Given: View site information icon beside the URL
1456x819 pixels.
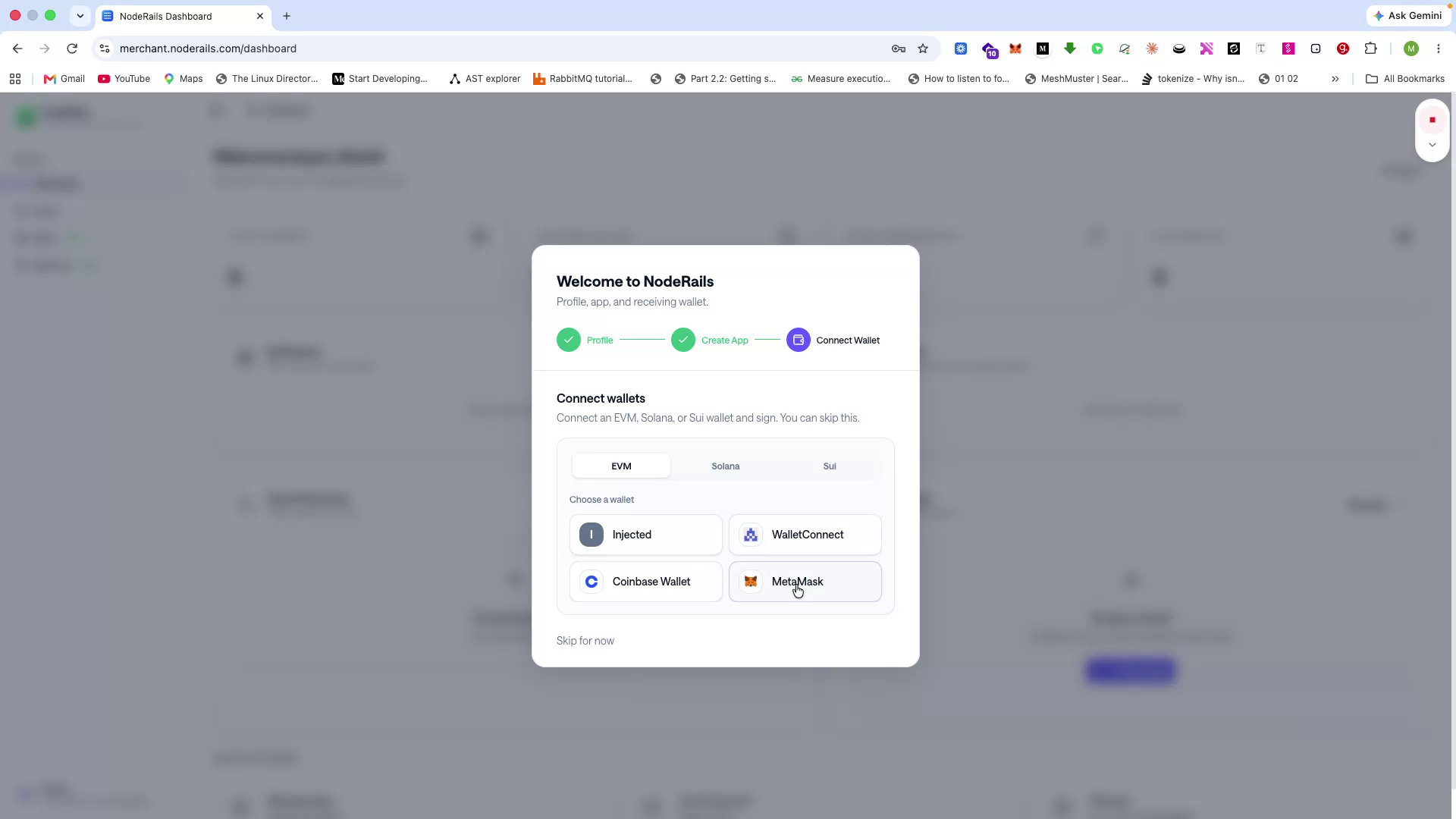Looking at the screenshot, I should click(x=105, y=49).
